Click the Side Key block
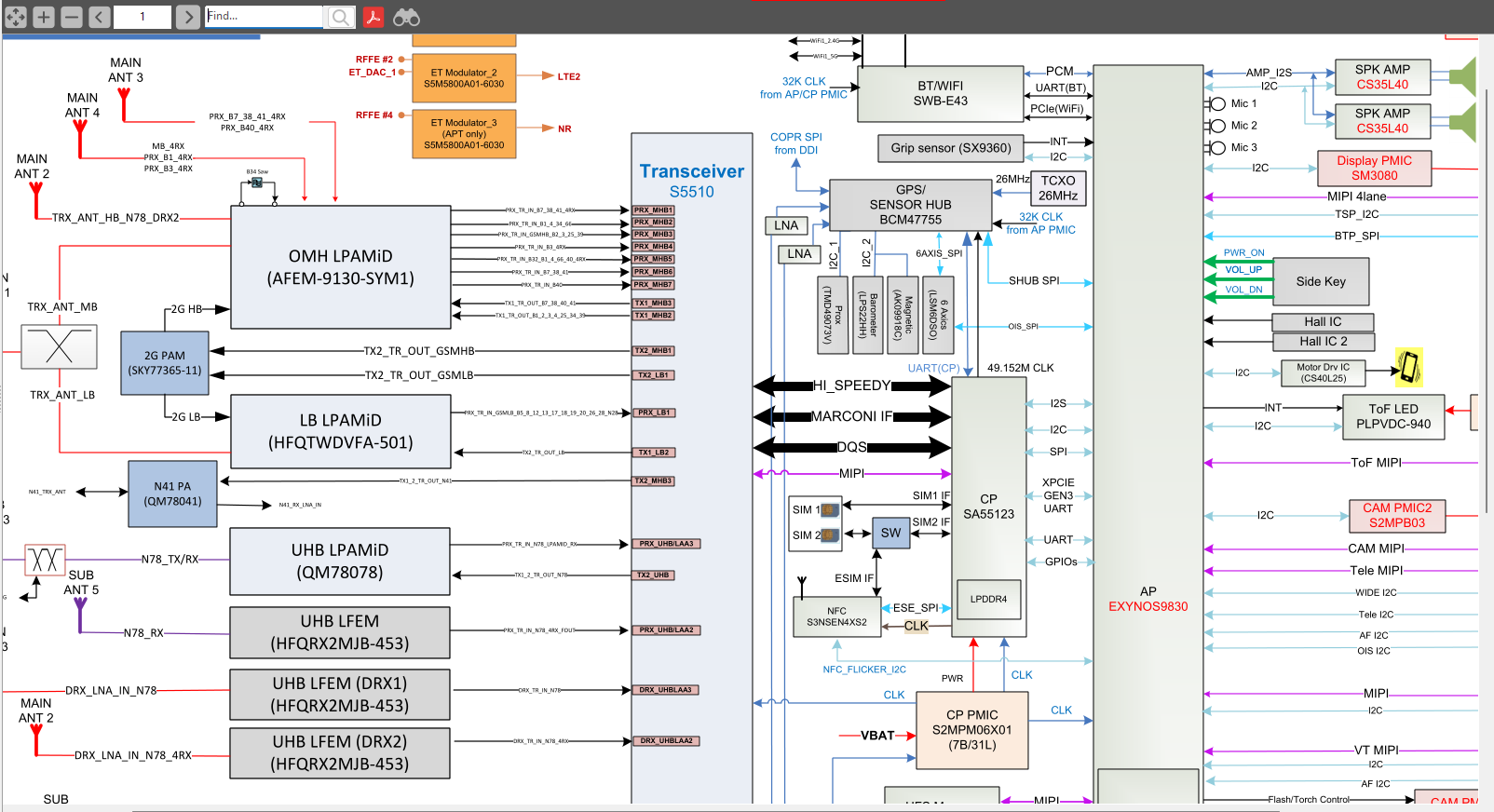Screen dimensions: 1494x812 (x=1321, y=282)
